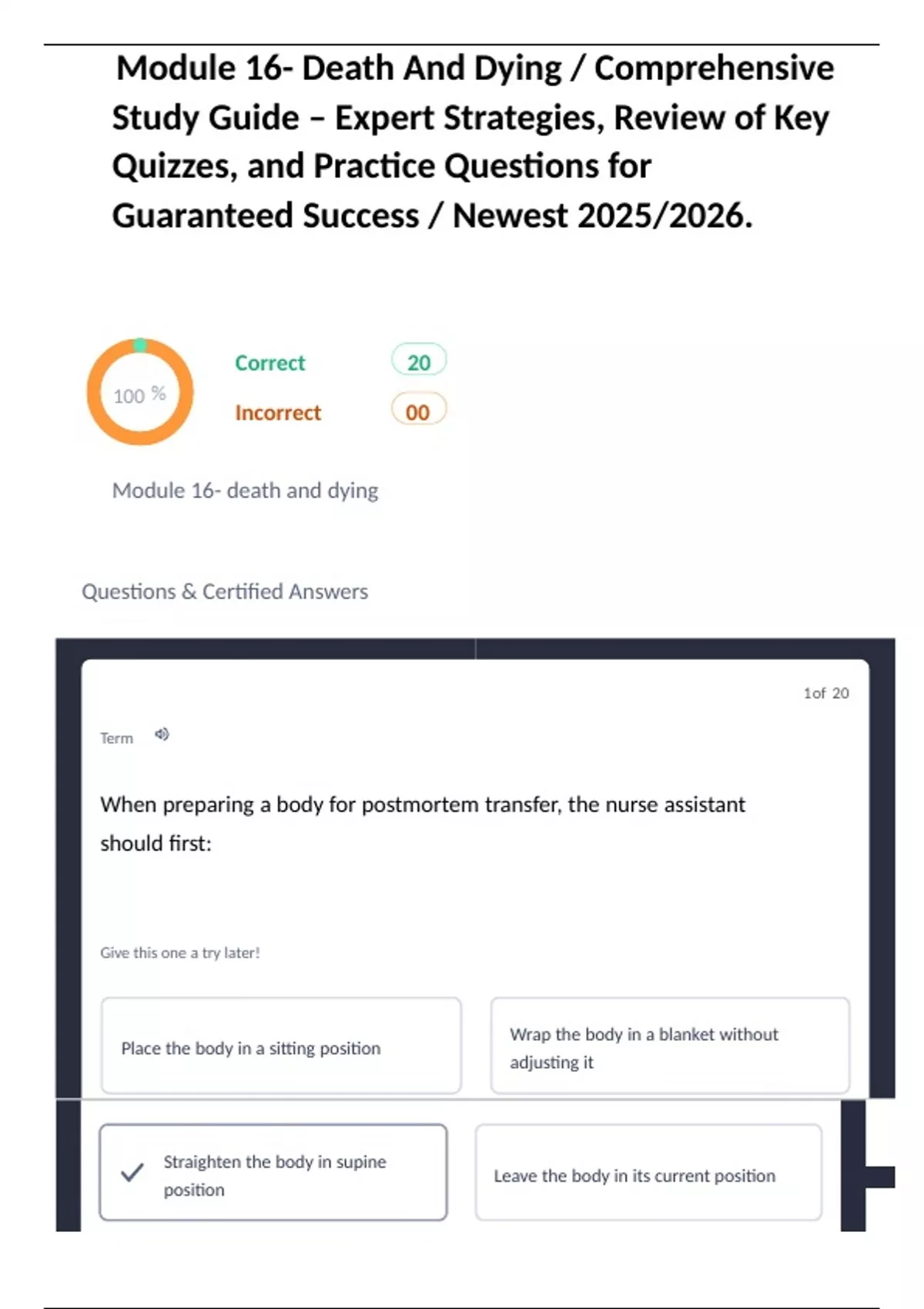Click the checkmark icon on the Straighten answer
This screenshot has width=924, height=1309.
(x=132, y=1172)
